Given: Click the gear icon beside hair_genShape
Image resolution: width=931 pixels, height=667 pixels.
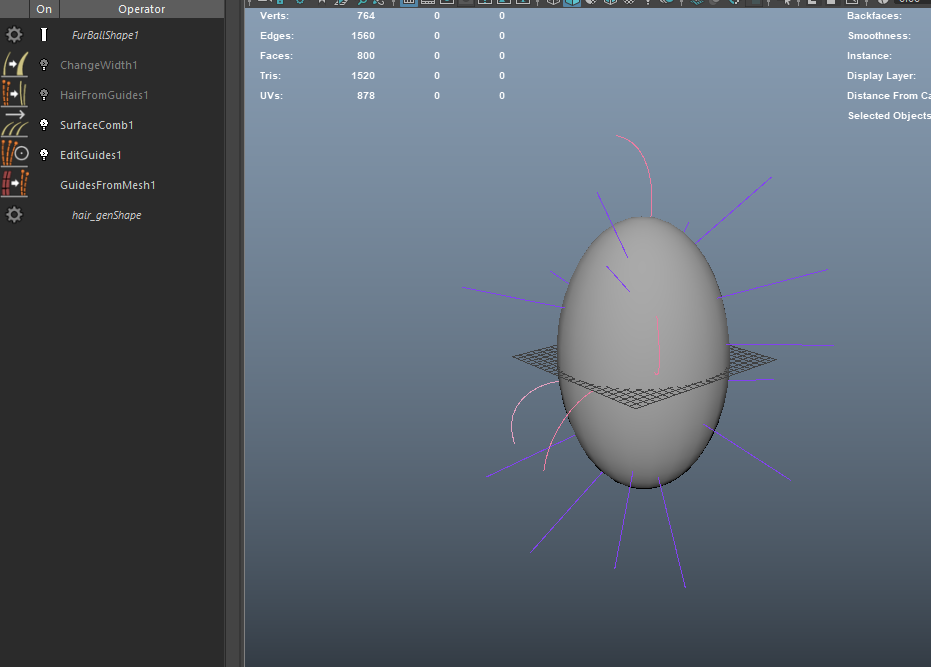Looking at the screenshot, I should pyautogui.click(x=14, y=215).
